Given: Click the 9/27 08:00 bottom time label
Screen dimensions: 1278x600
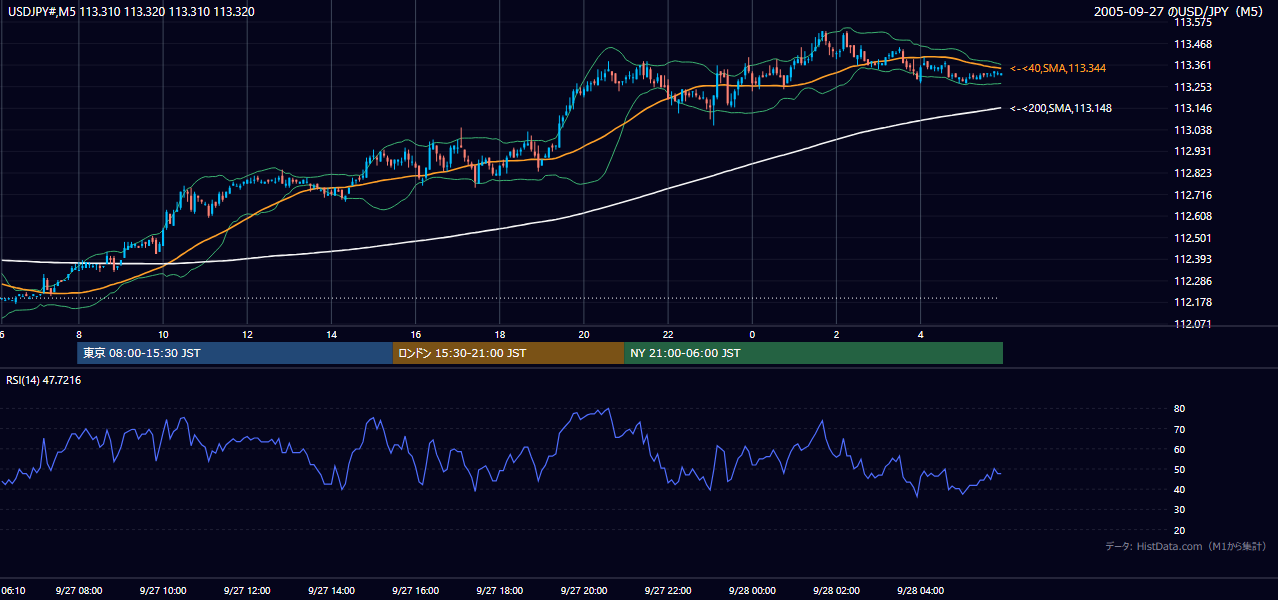Looking at the screenshot, I should click(78, 590).
